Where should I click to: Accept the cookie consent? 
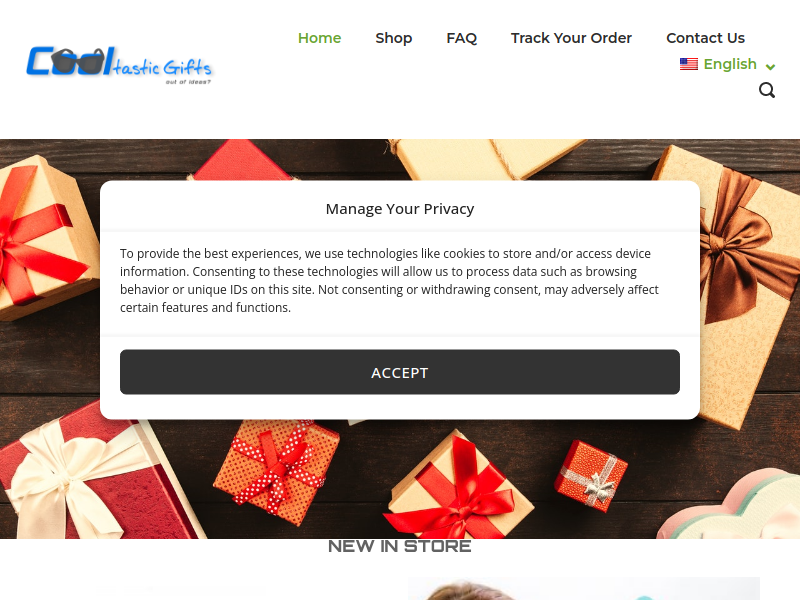click(x=400, y=372)
